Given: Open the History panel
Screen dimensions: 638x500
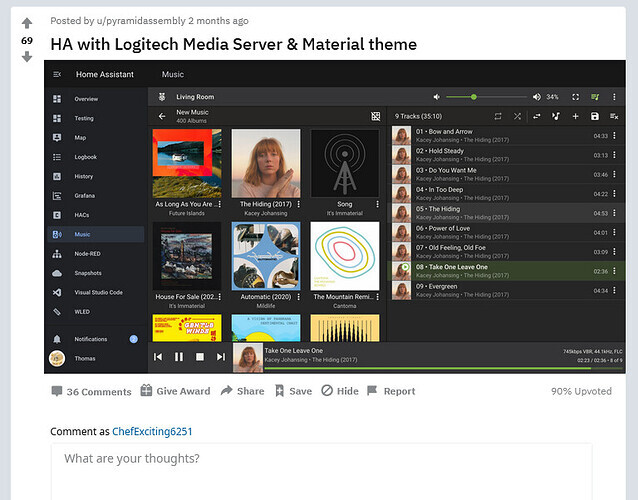Looking at the screenshot, I should click(83, 176).
